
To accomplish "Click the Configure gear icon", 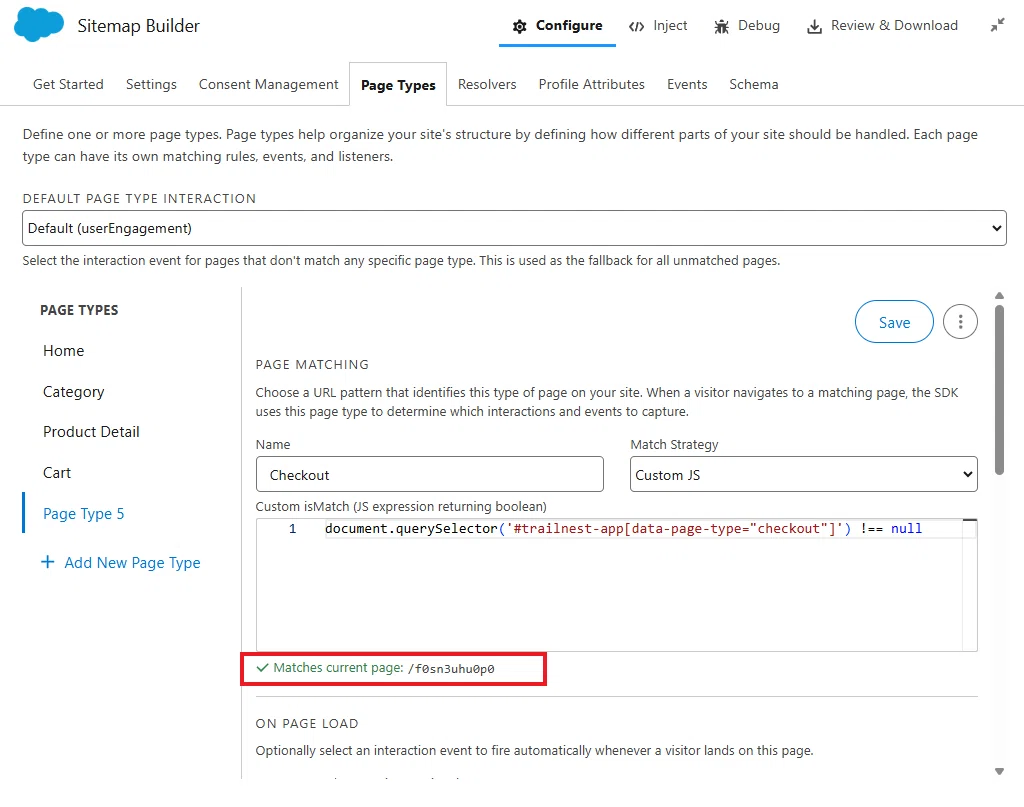I will coord(519,26).
